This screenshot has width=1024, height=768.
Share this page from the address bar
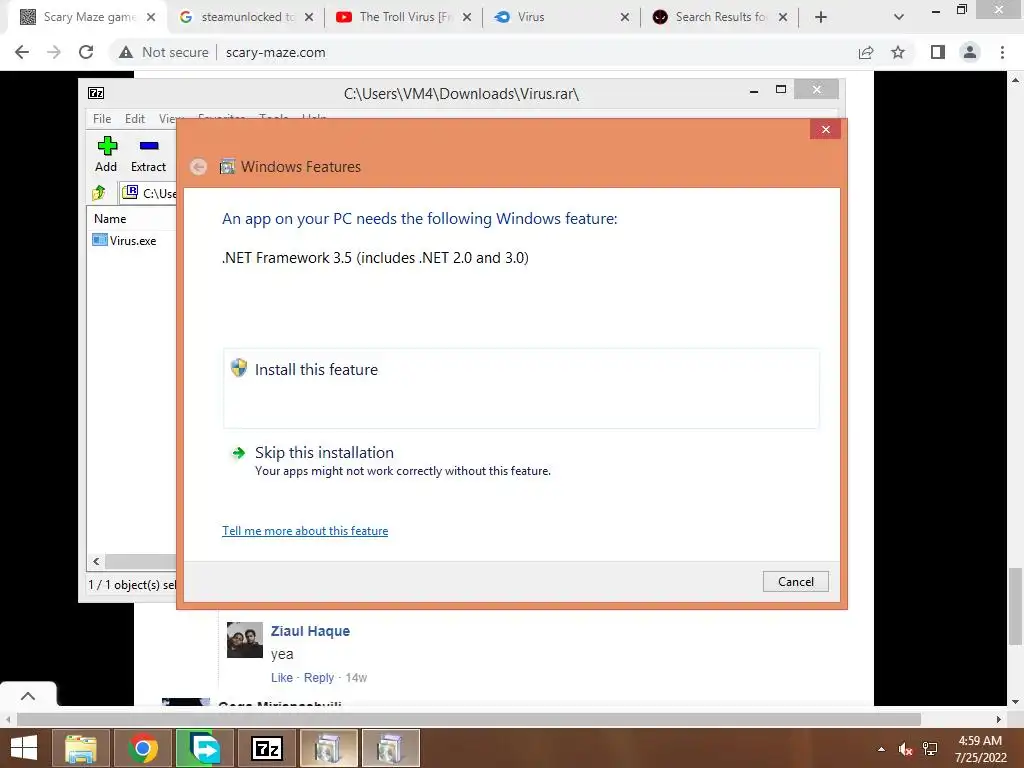click(x=866, y=52)
